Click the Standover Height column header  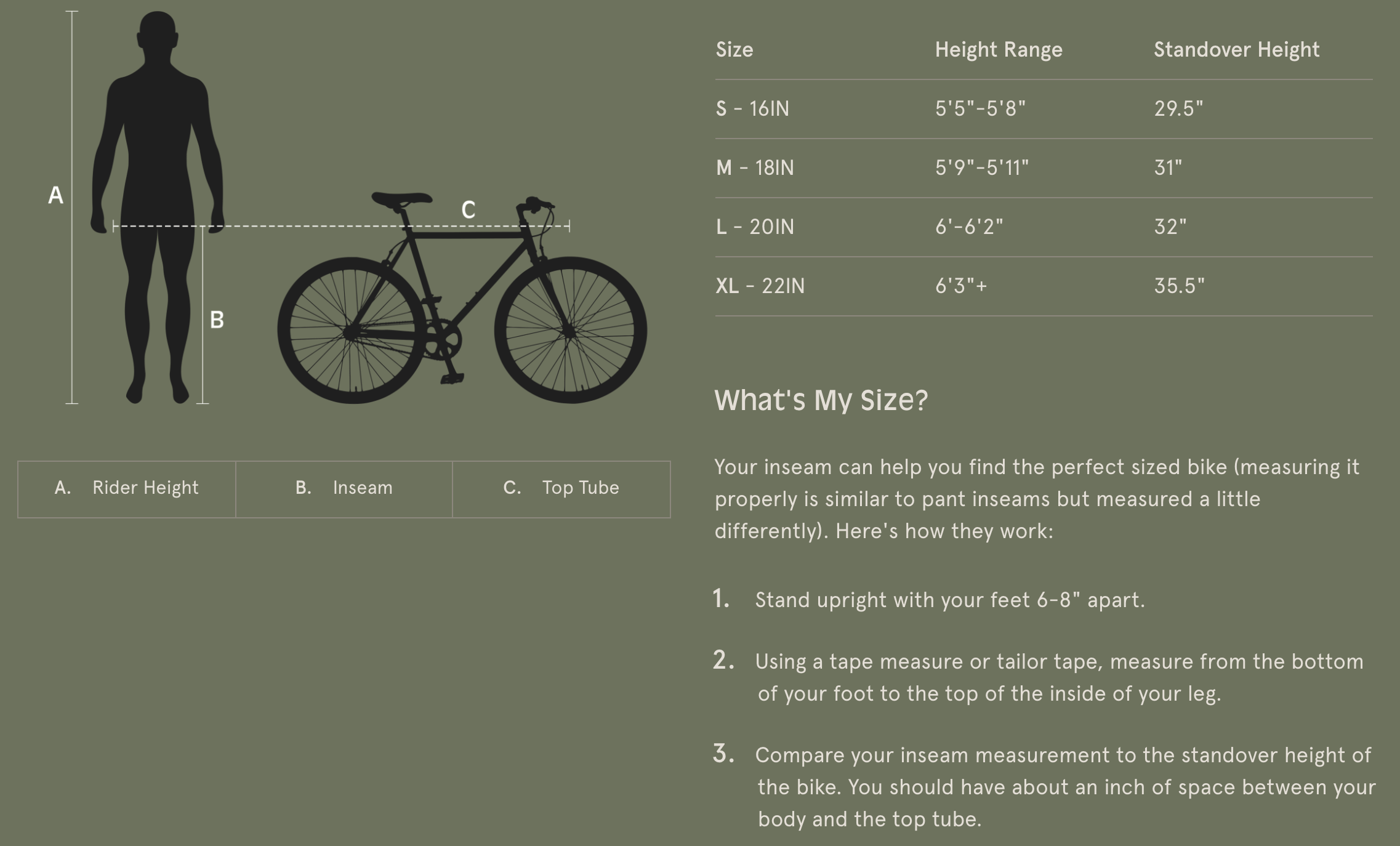pyautogui.click(x=1236, y=50)
